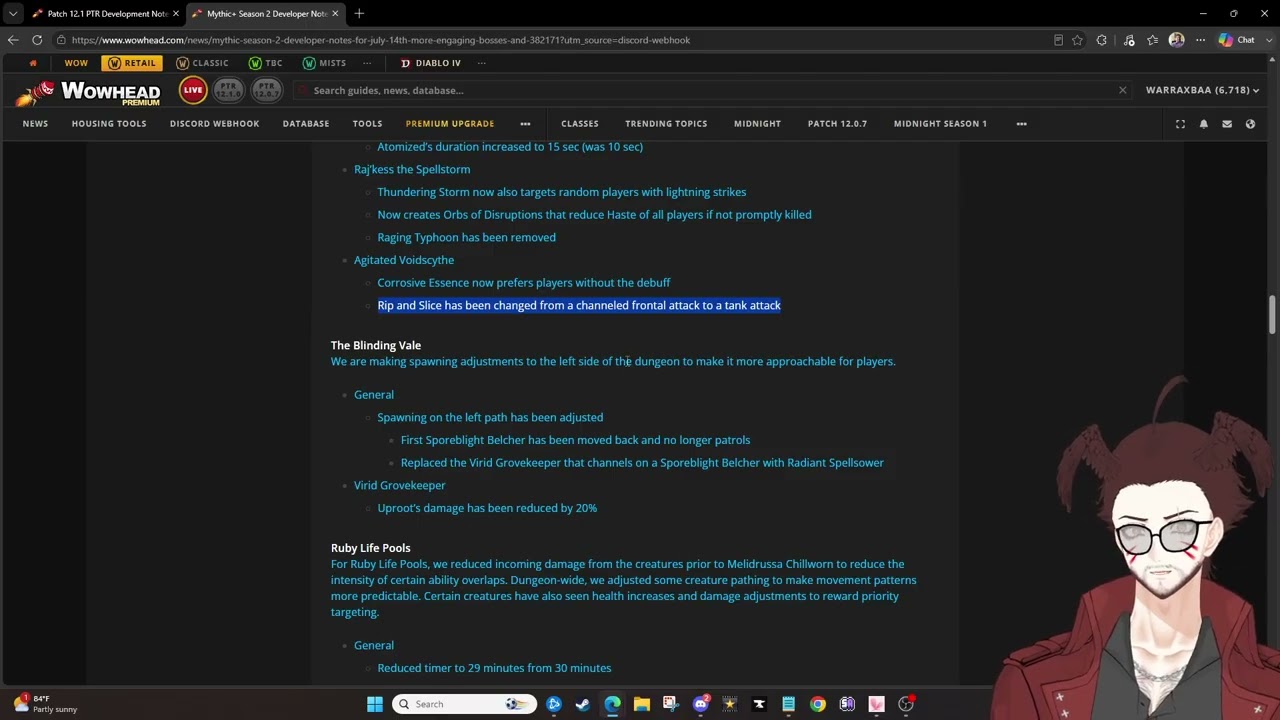Select the CLASSIC game version
Viewport: 1280px width, 720px height.
[202, 63]
